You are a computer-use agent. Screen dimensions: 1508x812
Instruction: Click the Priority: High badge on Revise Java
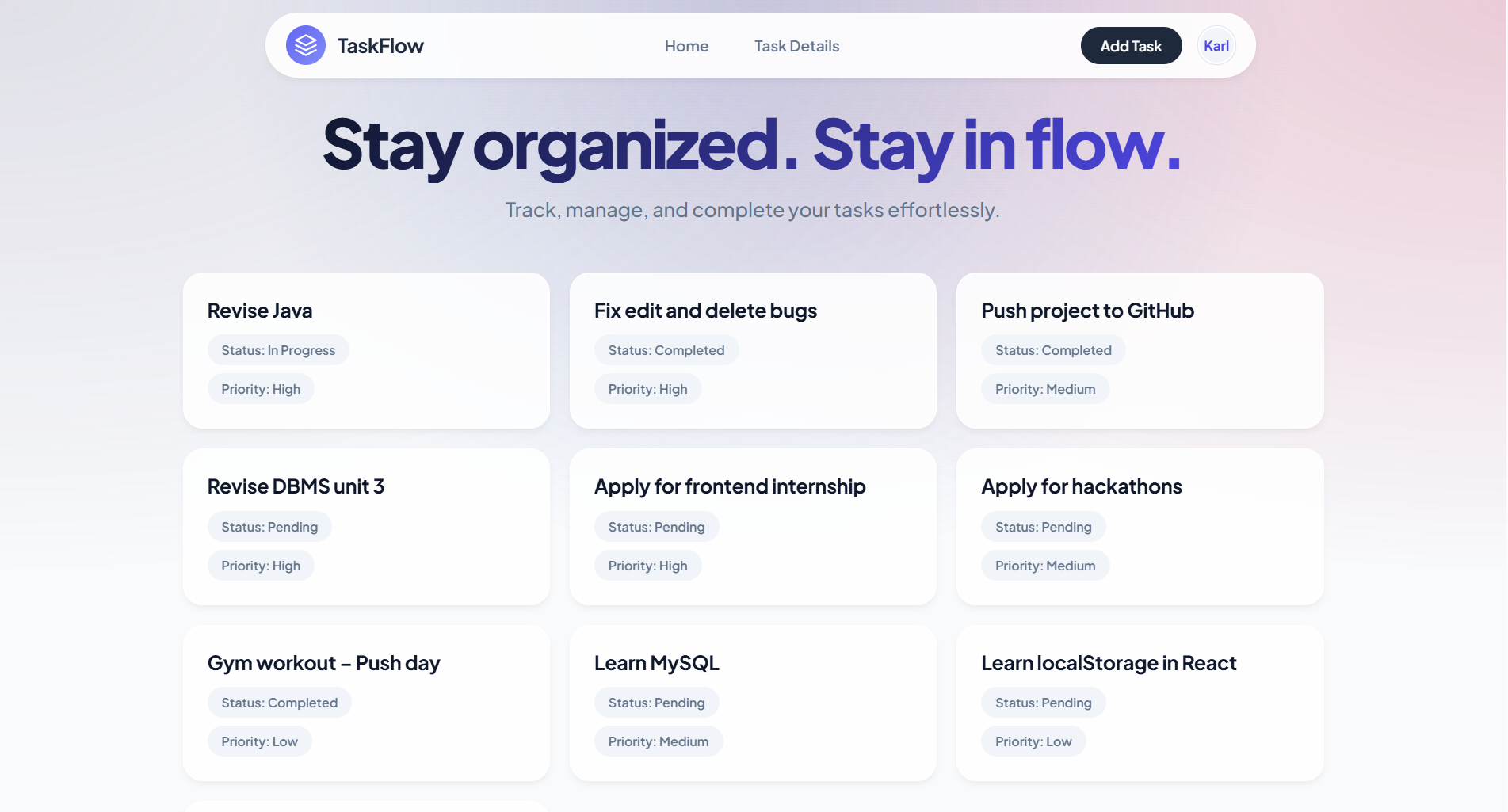pos(261,389)
